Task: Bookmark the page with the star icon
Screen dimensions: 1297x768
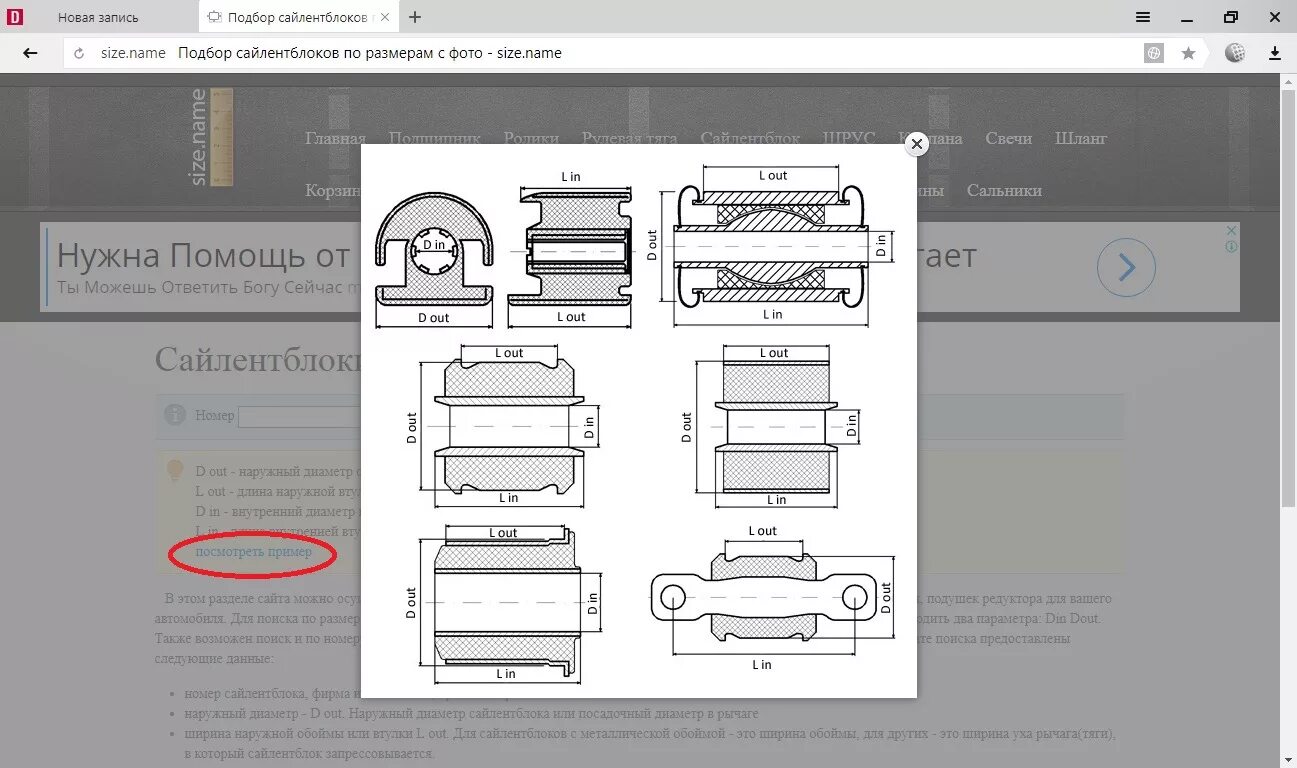Action: click(1188, 53)
